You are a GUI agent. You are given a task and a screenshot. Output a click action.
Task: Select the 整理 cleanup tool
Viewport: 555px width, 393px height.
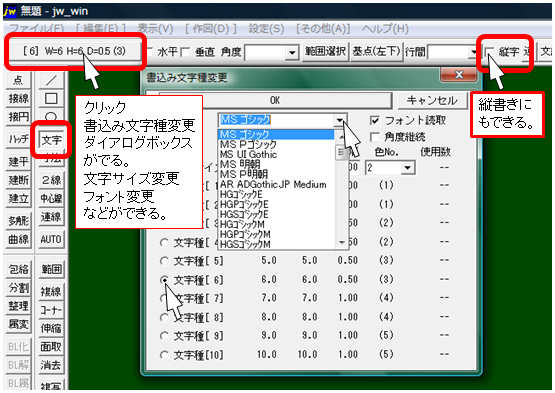click(18, 306)
